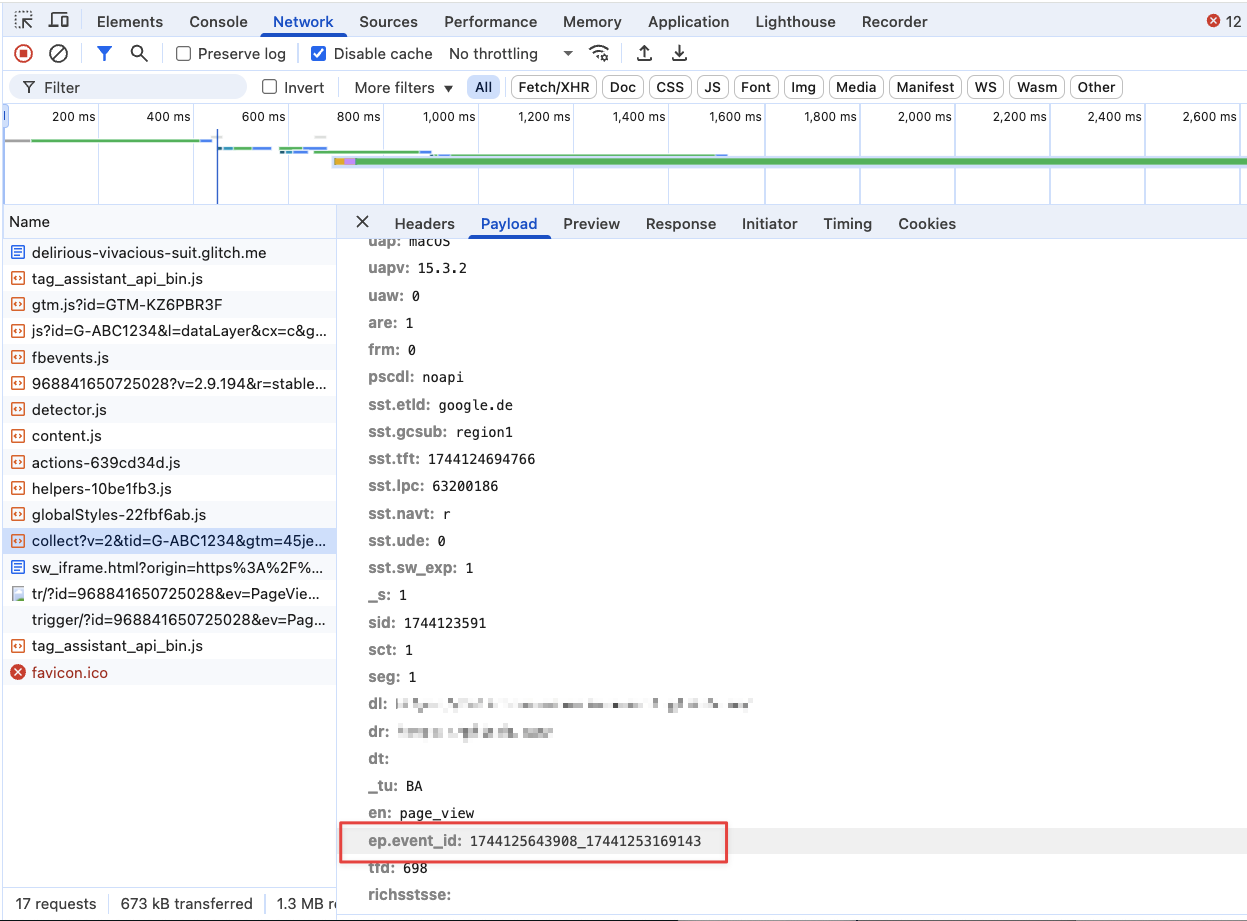Uncheck the Disable cache checkbox

319,54
